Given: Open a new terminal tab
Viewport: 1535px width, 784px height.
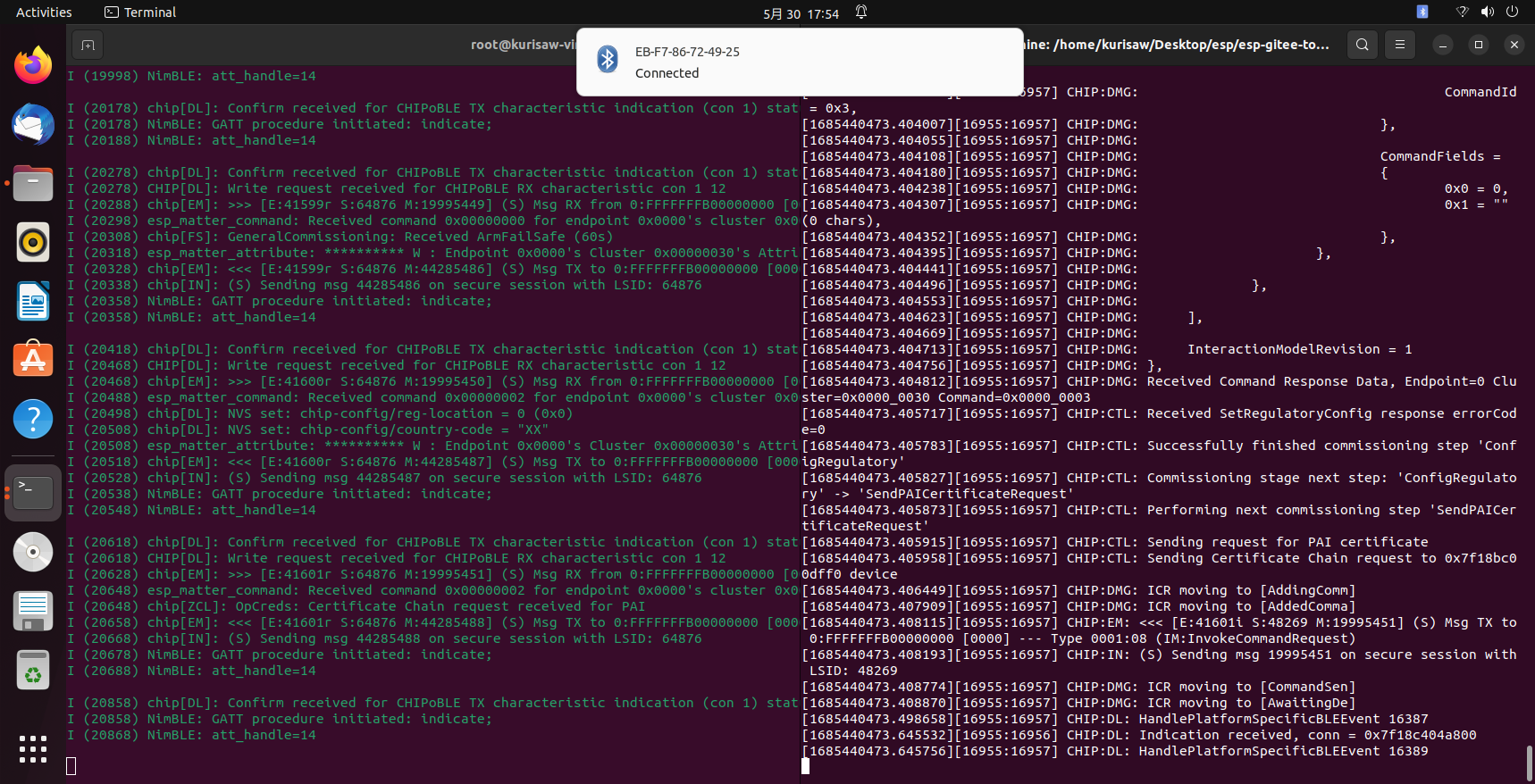Looking at the screenshot, I should 88,45.
